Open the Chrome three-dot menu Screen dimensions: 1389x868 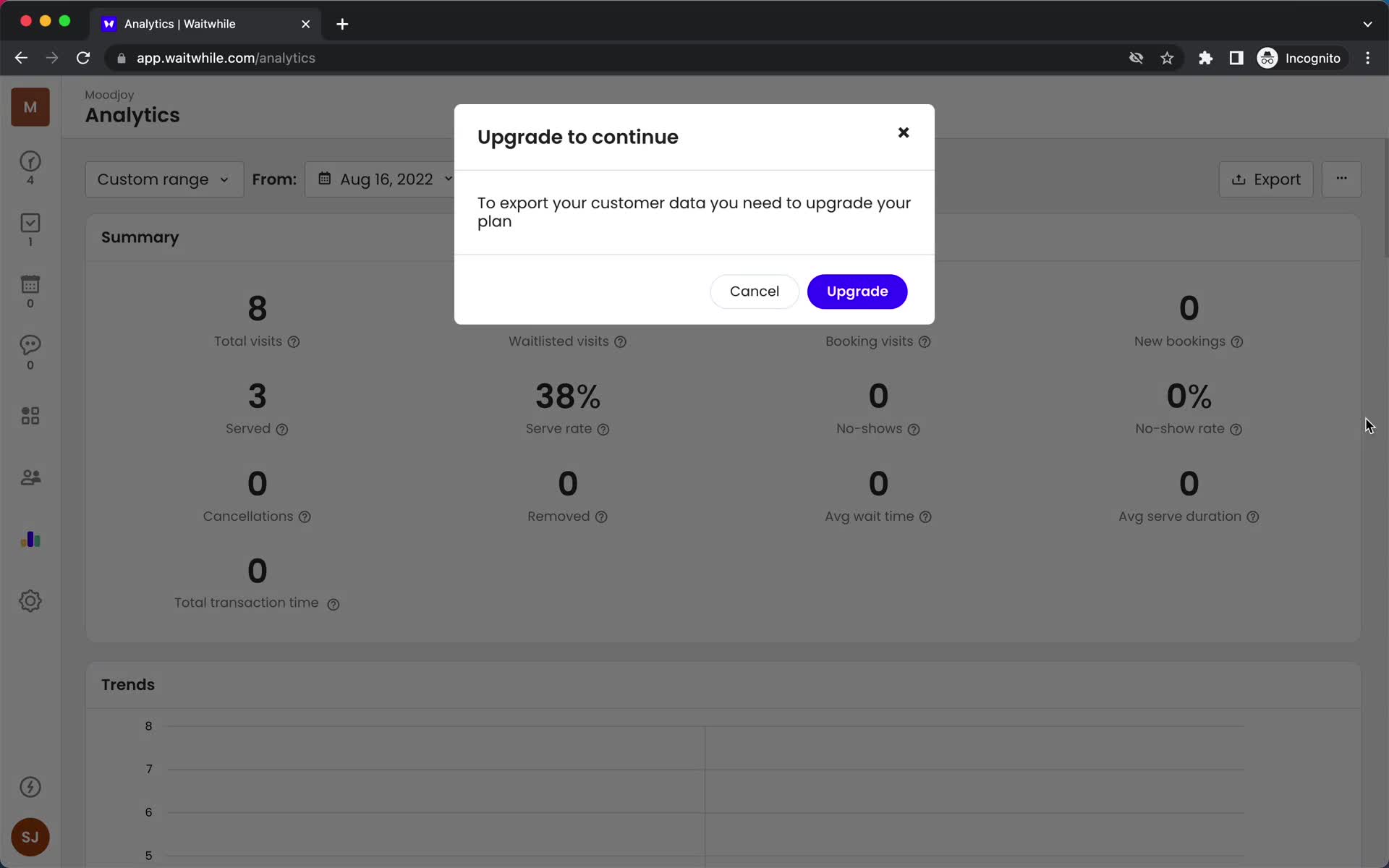pyautogui.click(x=1367, y=58)
